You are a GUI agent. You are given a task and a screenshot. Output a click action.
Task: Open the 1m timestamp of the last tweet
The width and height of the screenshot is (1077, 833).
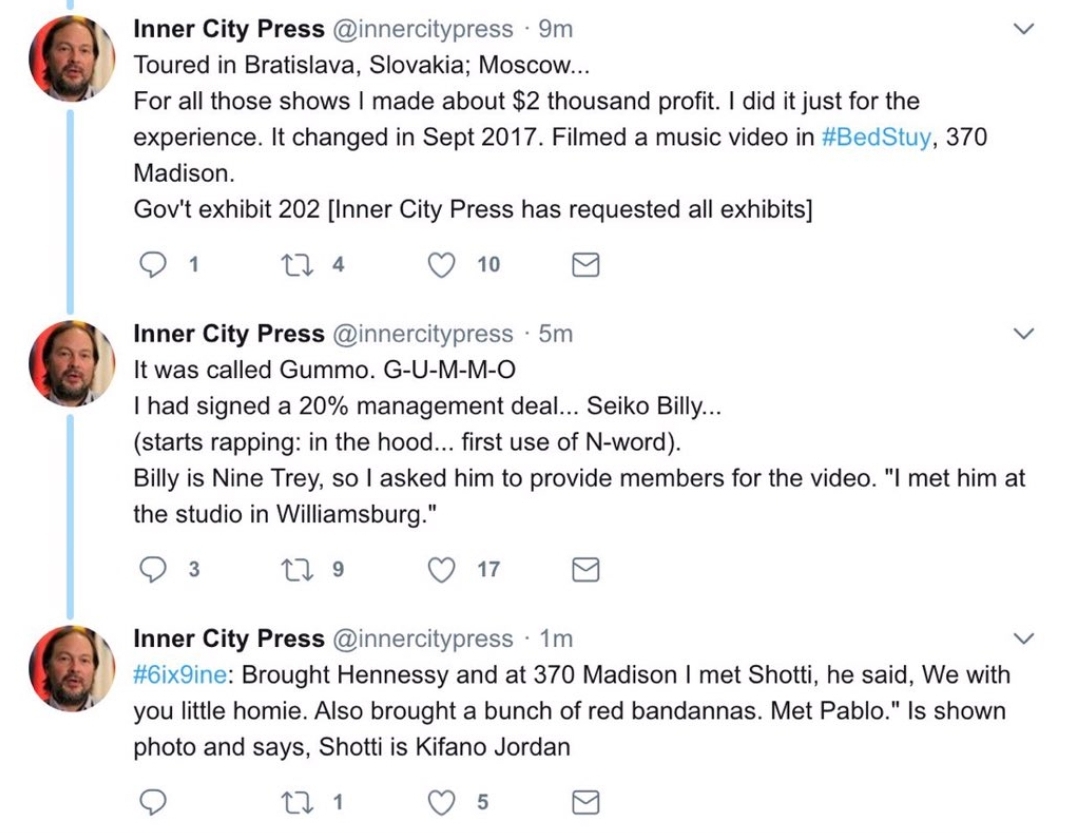556,638
